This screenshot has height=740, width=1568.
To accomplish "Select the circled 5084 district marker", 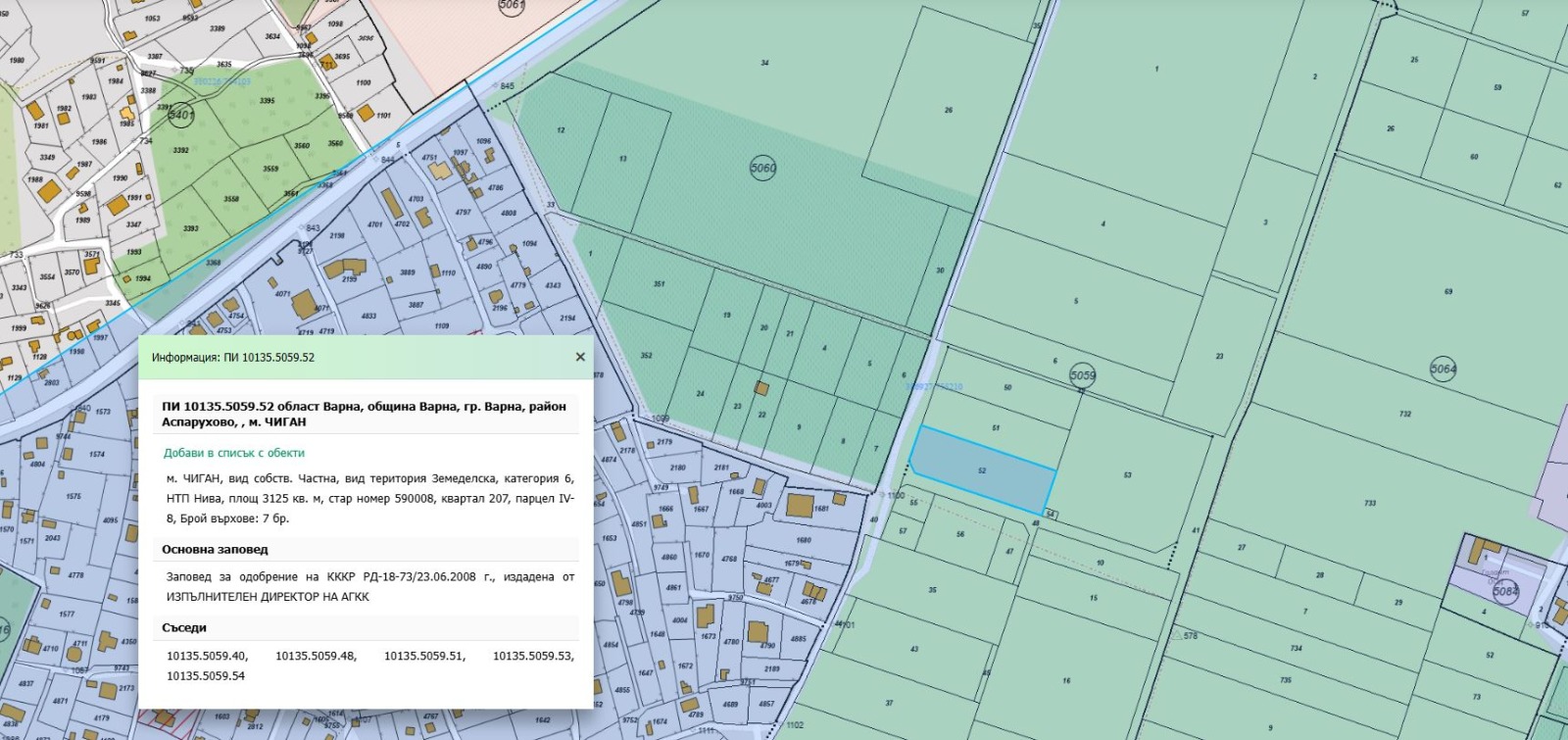I will (x=1505, y=591).
